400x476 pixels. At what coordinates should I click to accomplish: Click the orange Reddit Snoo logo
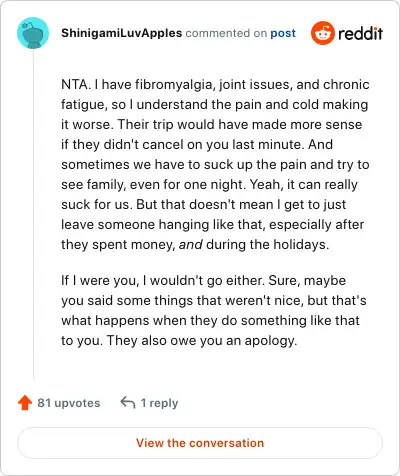[322, 33]
